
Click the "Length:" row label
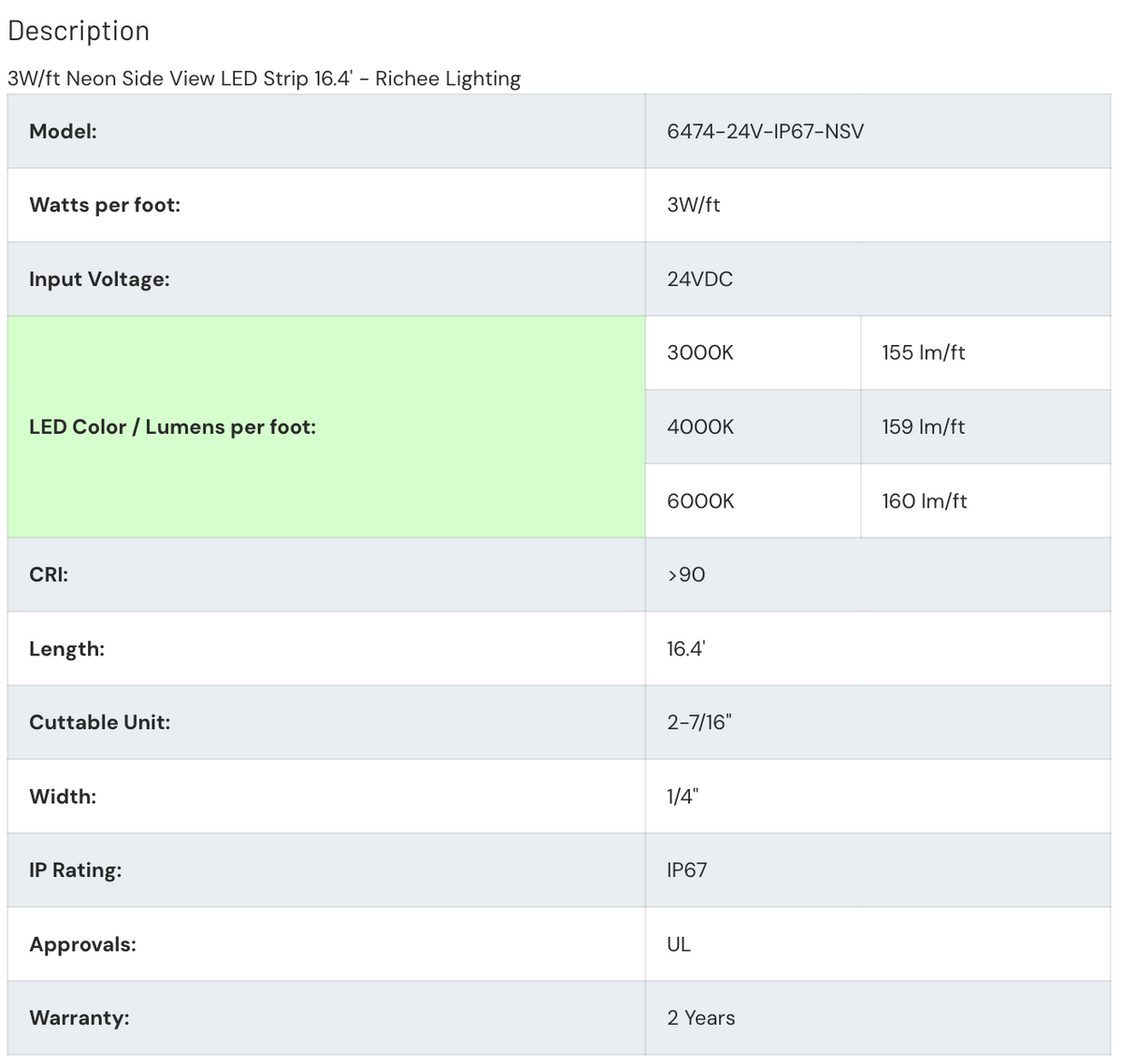coord(66,648)
